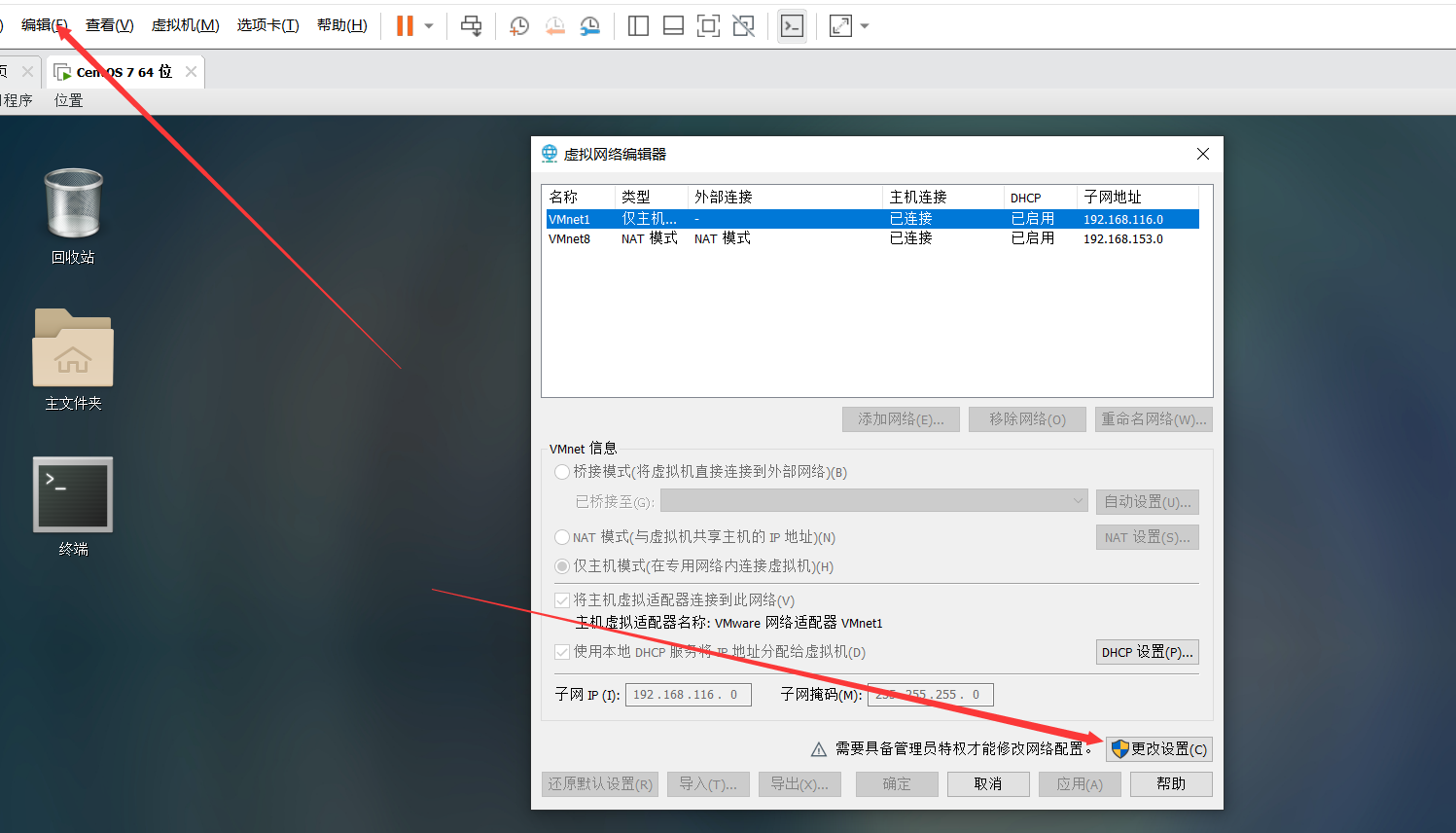Open the 编辑(E) menu
This screenshot has height=833, width=1456.
pos(45,25)
